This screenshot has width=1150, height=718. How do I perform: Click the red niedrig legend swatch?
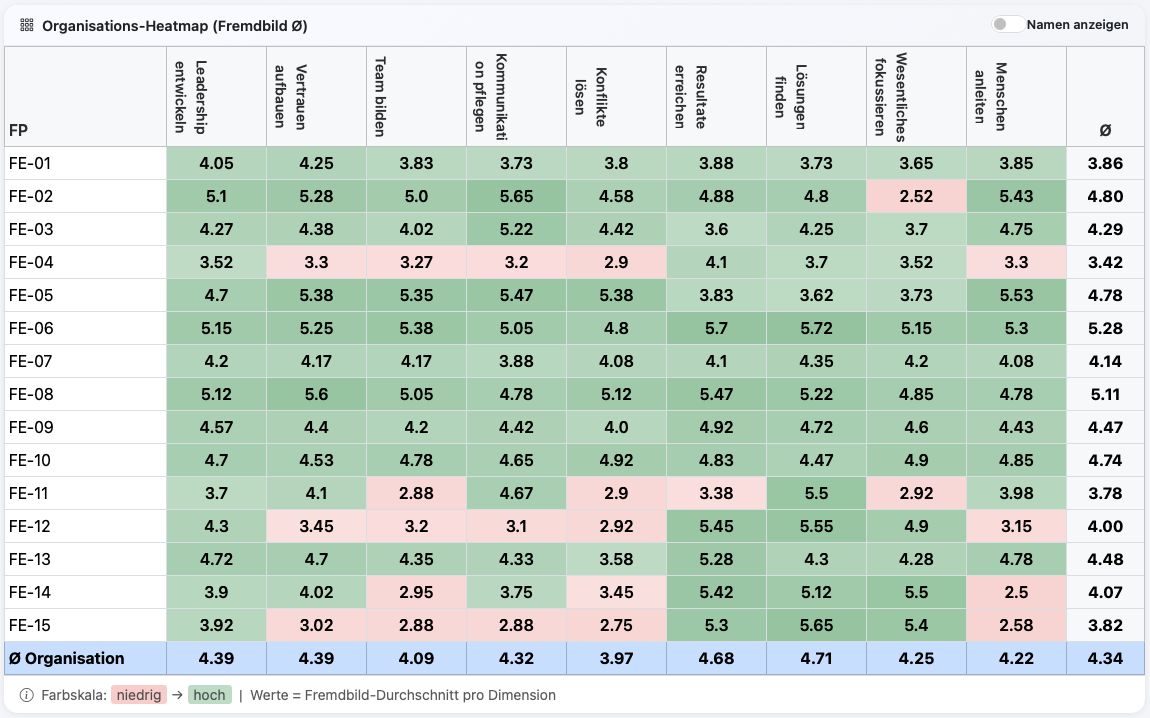tap(141, 695)
